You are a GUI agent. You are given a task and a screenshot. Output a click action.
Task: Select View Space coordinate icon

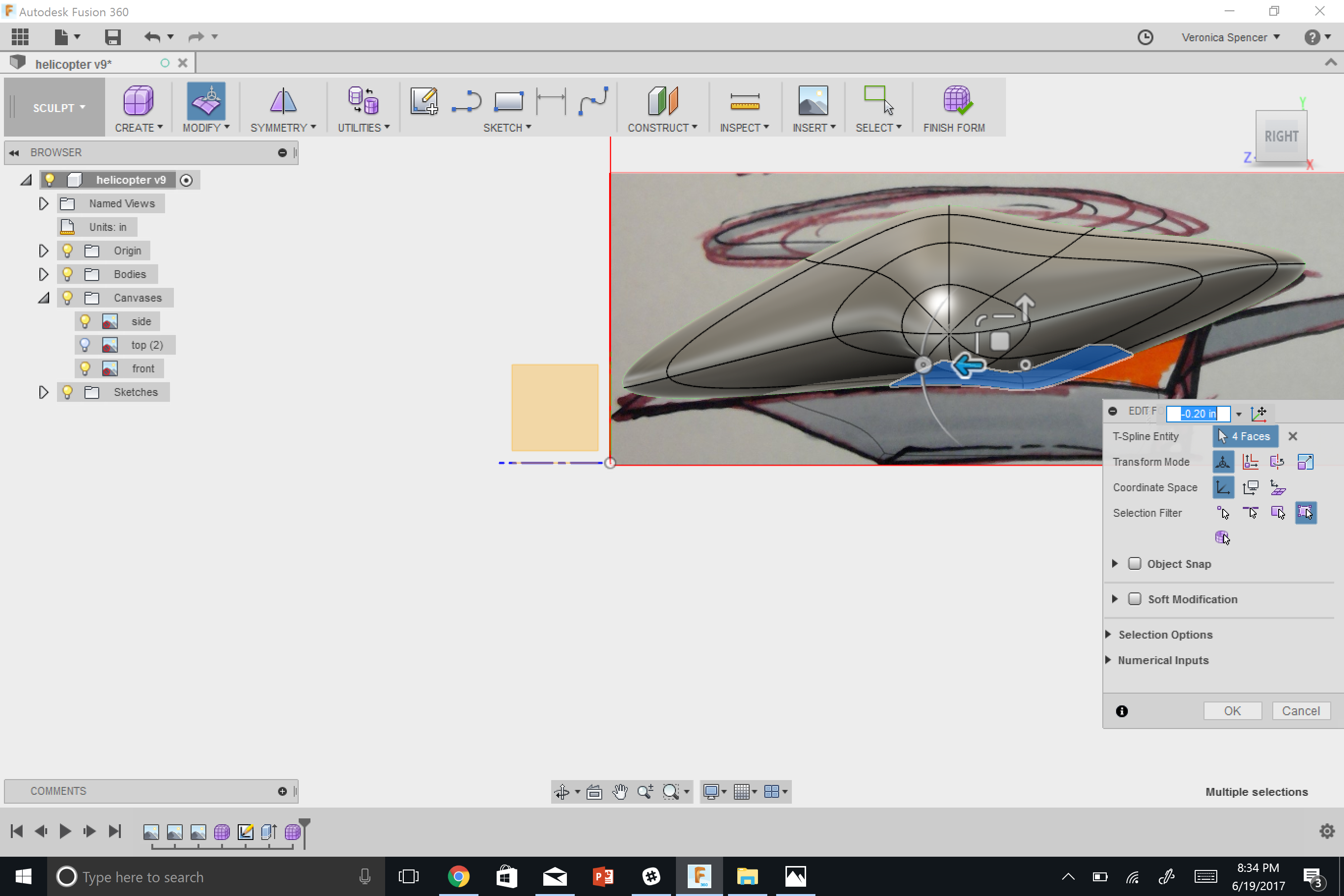click(x=1250, y=487)
